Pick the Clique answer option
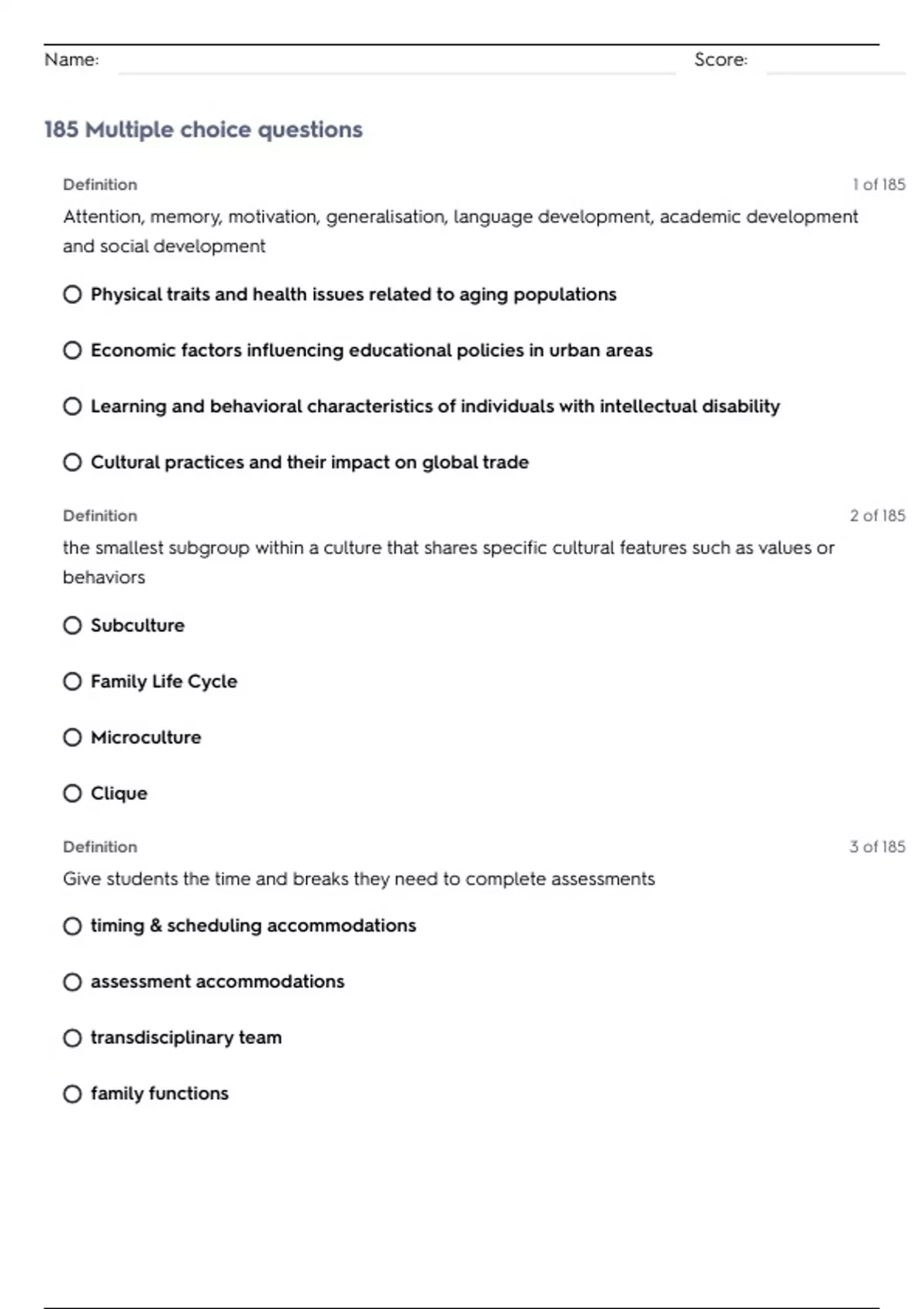Image resolution: width=924 pixels, height=1309 pixels. tap(72, 794)
